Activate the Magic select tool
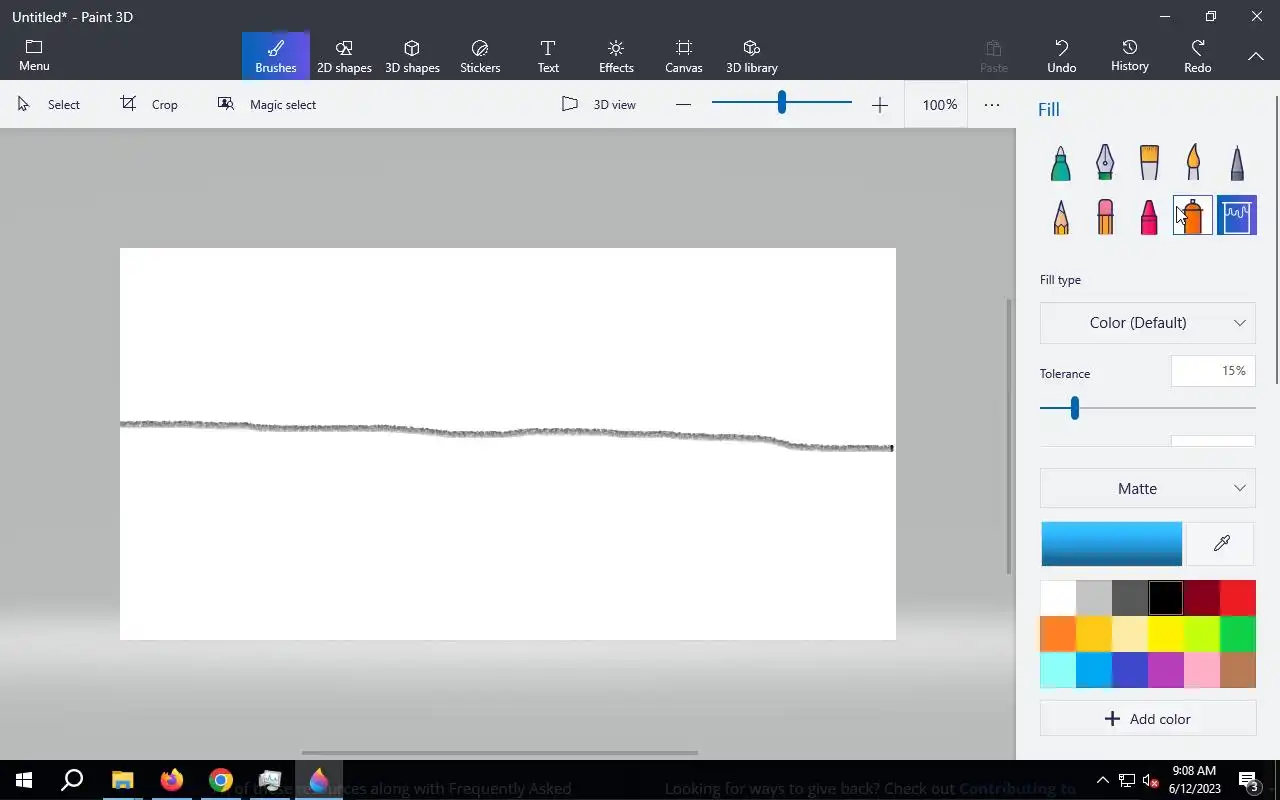This screenshot has height=800, width=1280. [x=267, y=104]
